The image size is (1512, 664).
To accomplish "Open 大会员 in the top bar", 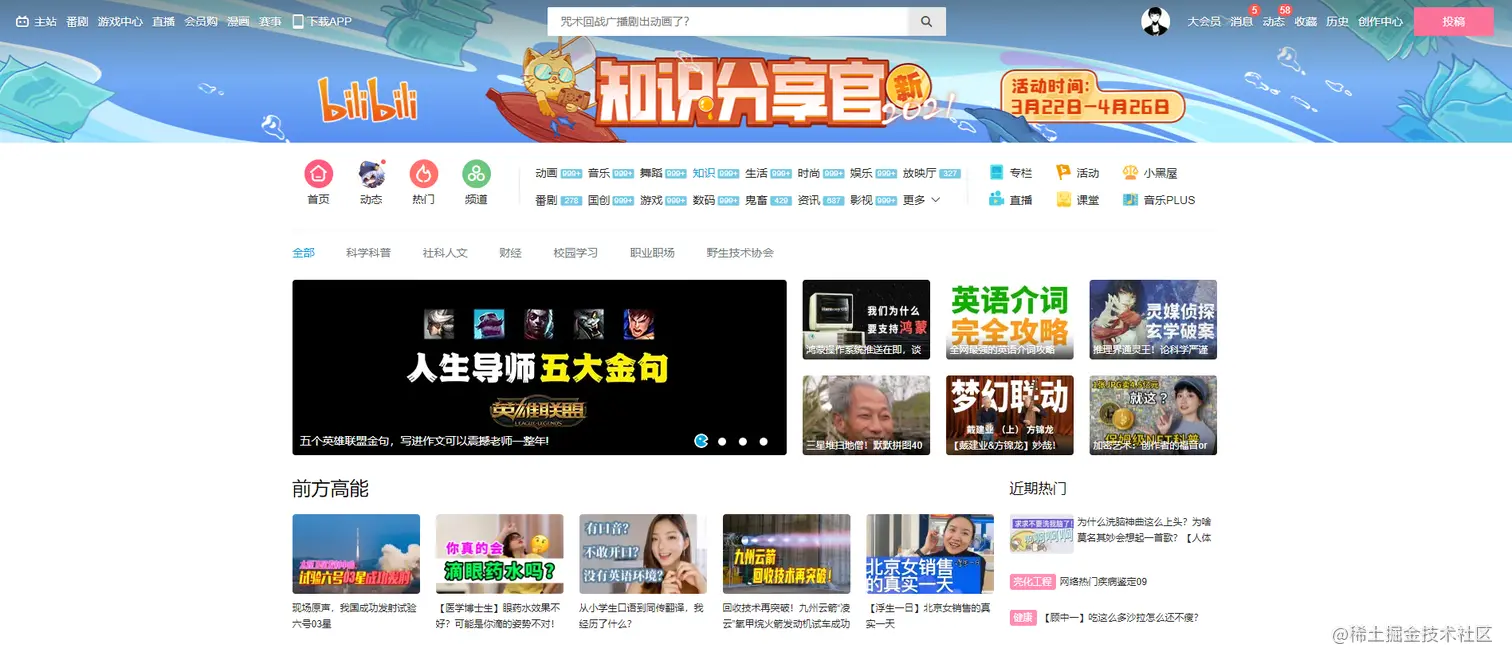I will [1204, 21].
